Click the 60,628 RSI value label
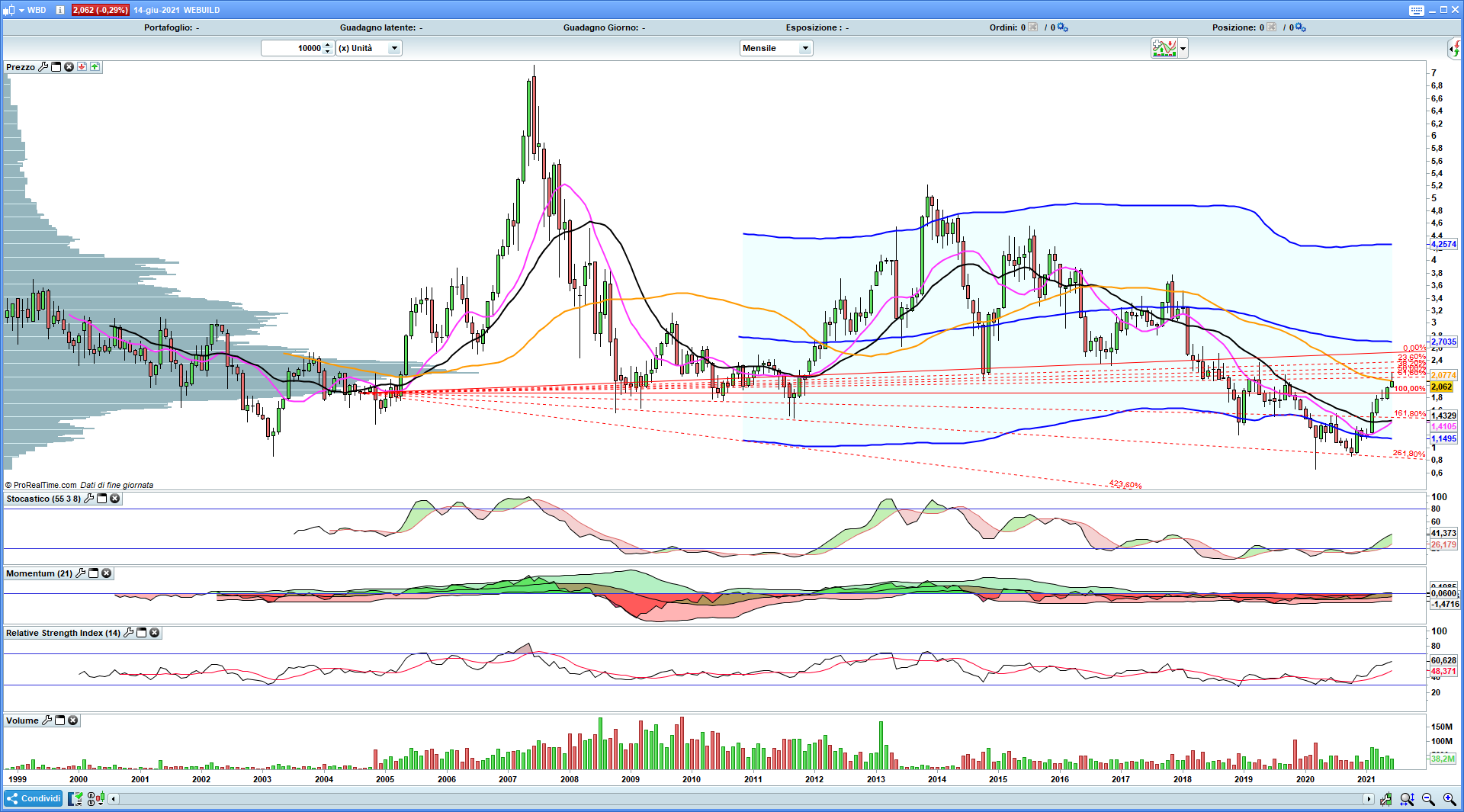The height and width of the screenshot is (812, 1464). tap(1443, 660)
